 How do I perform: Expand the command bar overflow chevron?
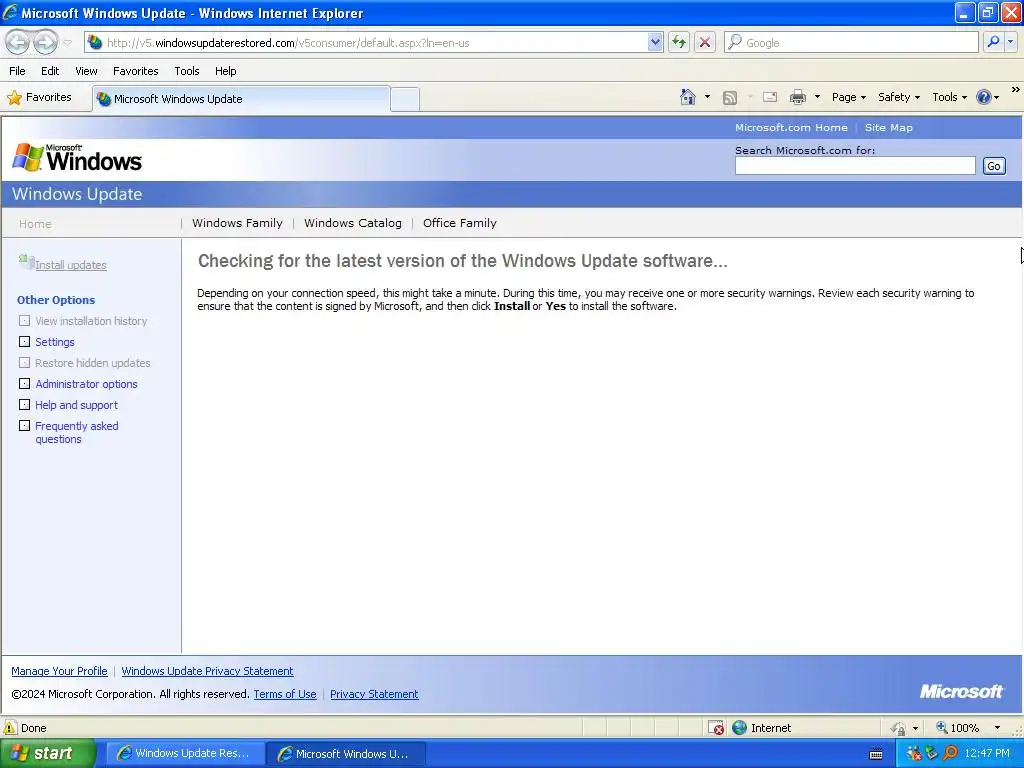pos(1016,89)
